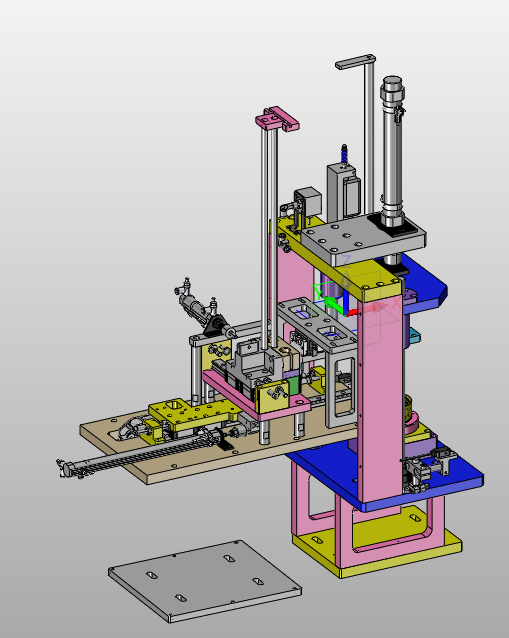Select the pink tray under the center gray fixture
Viewport: 509px width, 638px height.
(x=256, y=397)
